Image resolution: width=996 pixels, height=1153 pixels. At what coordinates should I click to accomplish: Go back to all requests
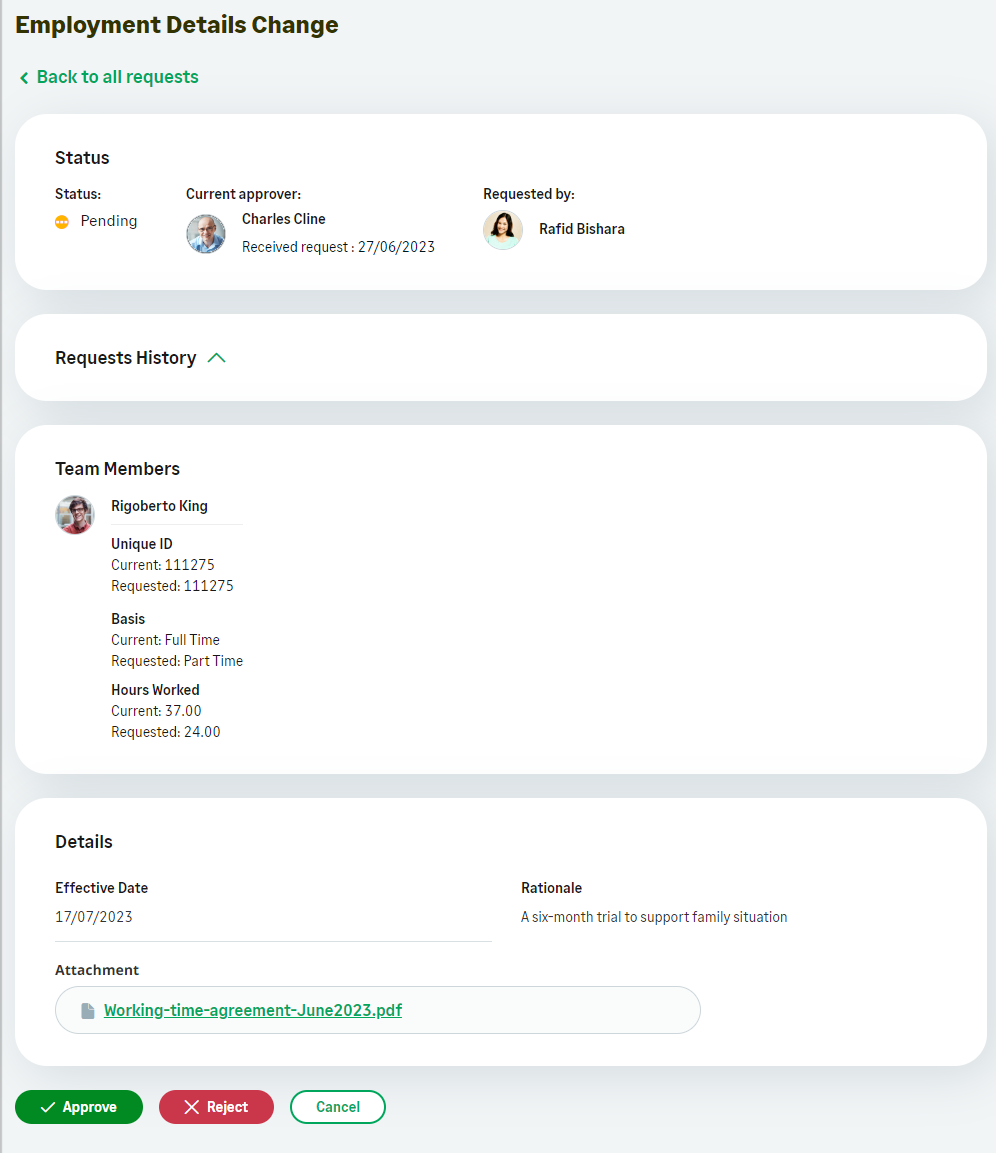pos(117,77)
